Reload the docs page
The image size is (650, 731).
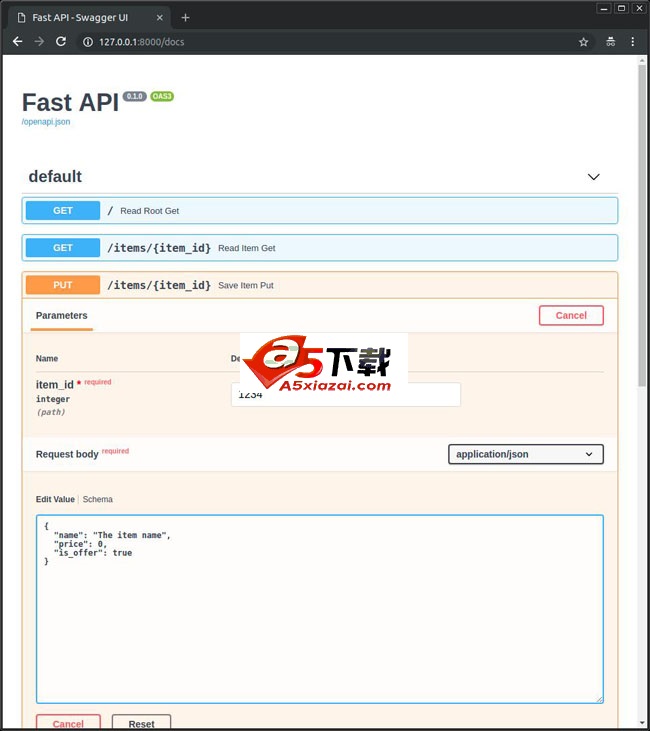[x=61, y=41]
